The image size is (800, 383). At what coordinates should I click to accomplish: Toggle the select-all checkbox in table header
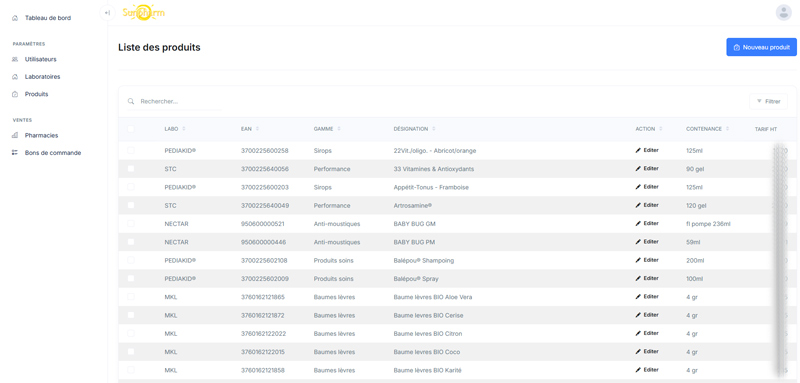131,129
